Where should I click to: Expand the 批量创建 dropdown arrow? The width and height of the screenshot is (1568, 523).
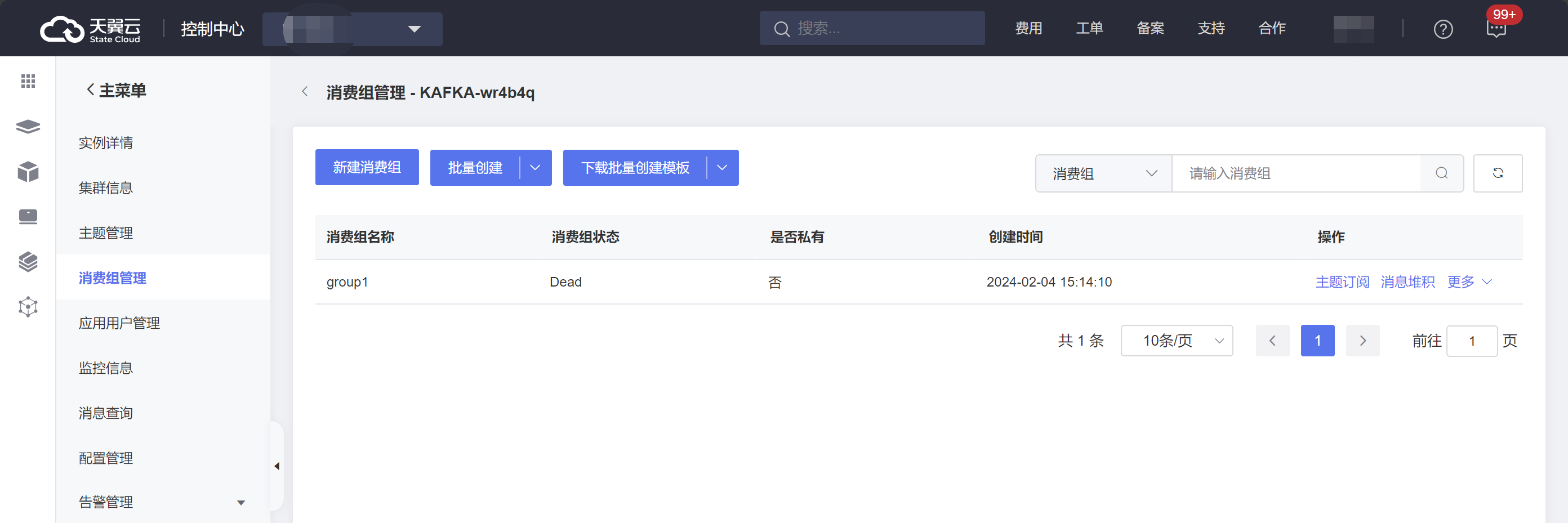pos(535,168)
